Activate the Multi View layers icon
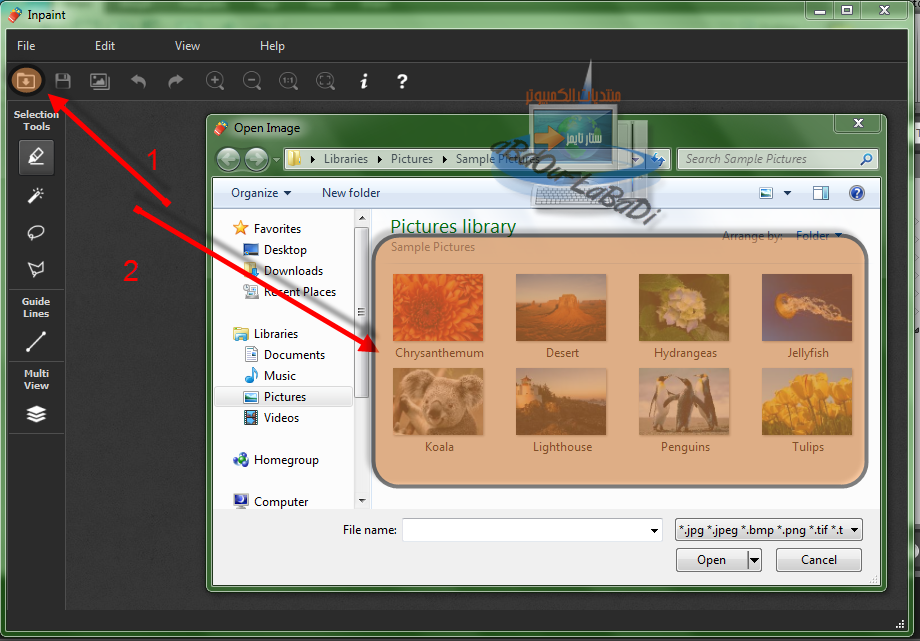 coord(36,414)
